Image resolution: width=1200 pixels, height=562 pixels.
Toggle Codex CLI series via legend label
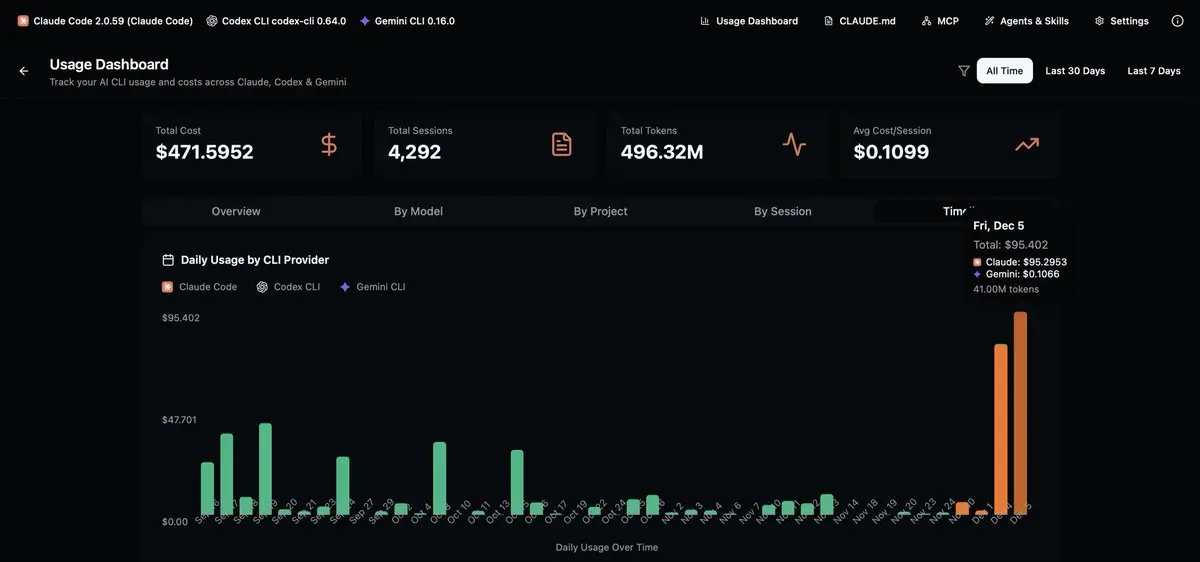click(297, 287)
